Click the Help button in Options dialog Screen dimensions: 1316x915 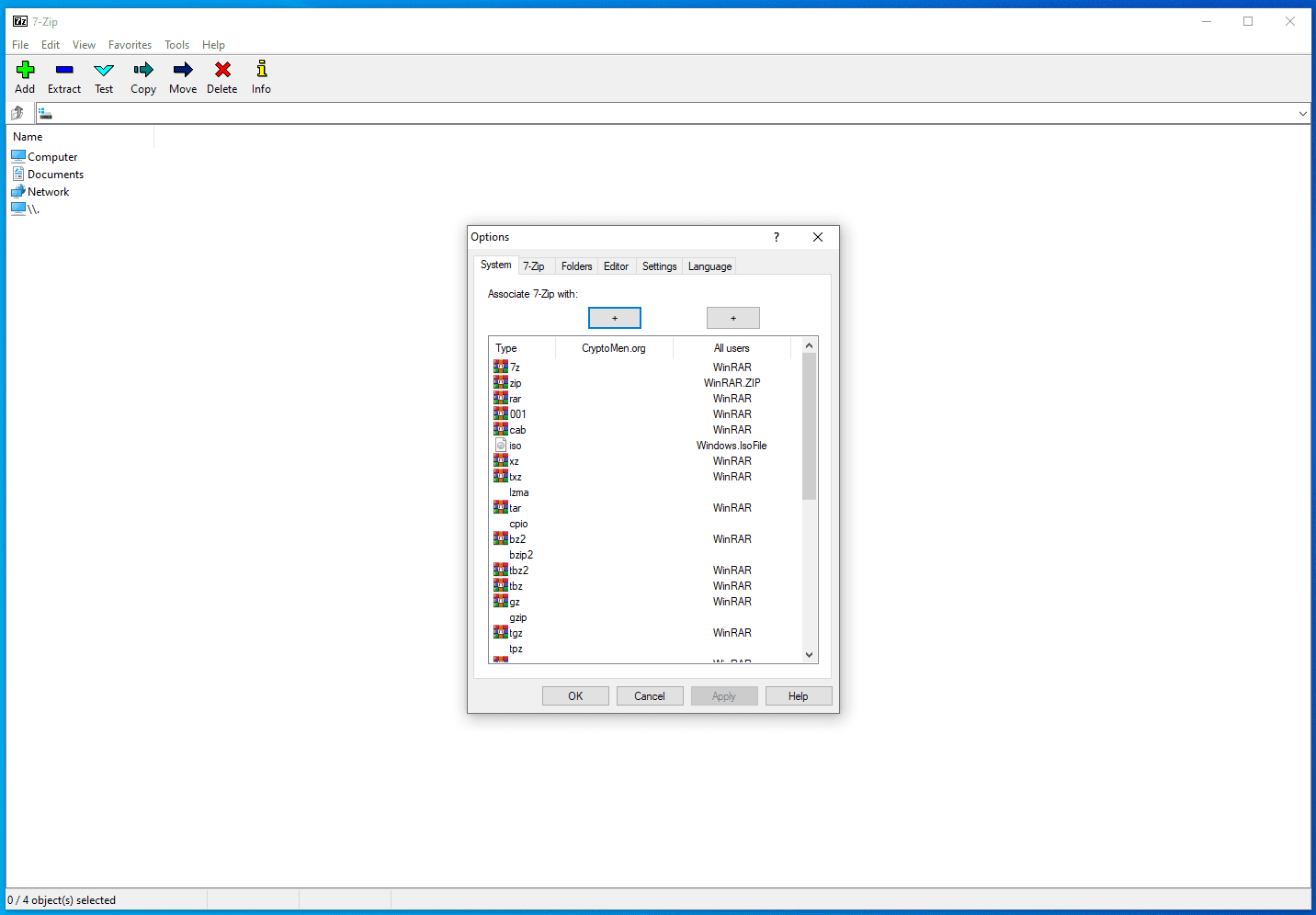click(x=799, y=696)
